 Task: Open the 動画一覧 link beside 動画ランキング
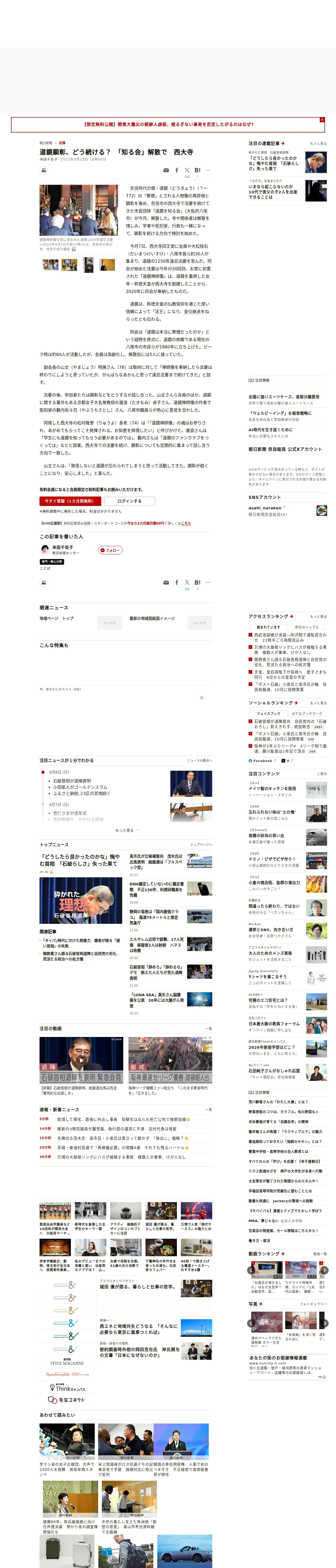click(x=320, y=1254)
